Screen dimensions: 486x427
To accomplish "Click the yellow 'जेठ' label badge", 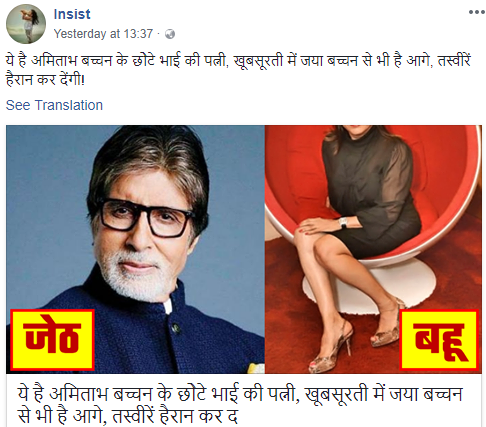I will [x=52, y=339].
